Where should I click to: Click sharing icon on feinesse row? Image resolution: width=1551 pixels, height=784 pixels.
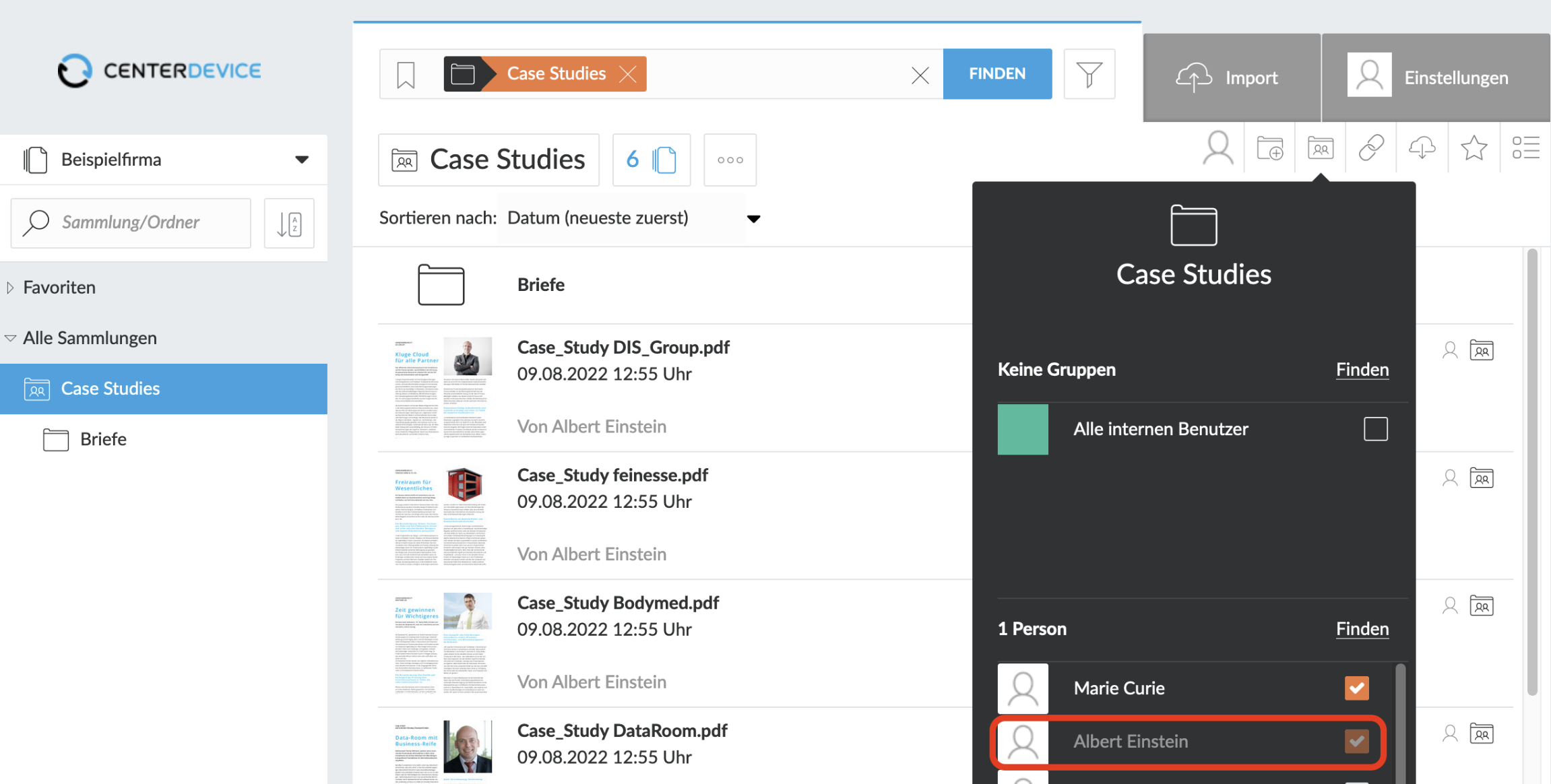coord(1482,478)
